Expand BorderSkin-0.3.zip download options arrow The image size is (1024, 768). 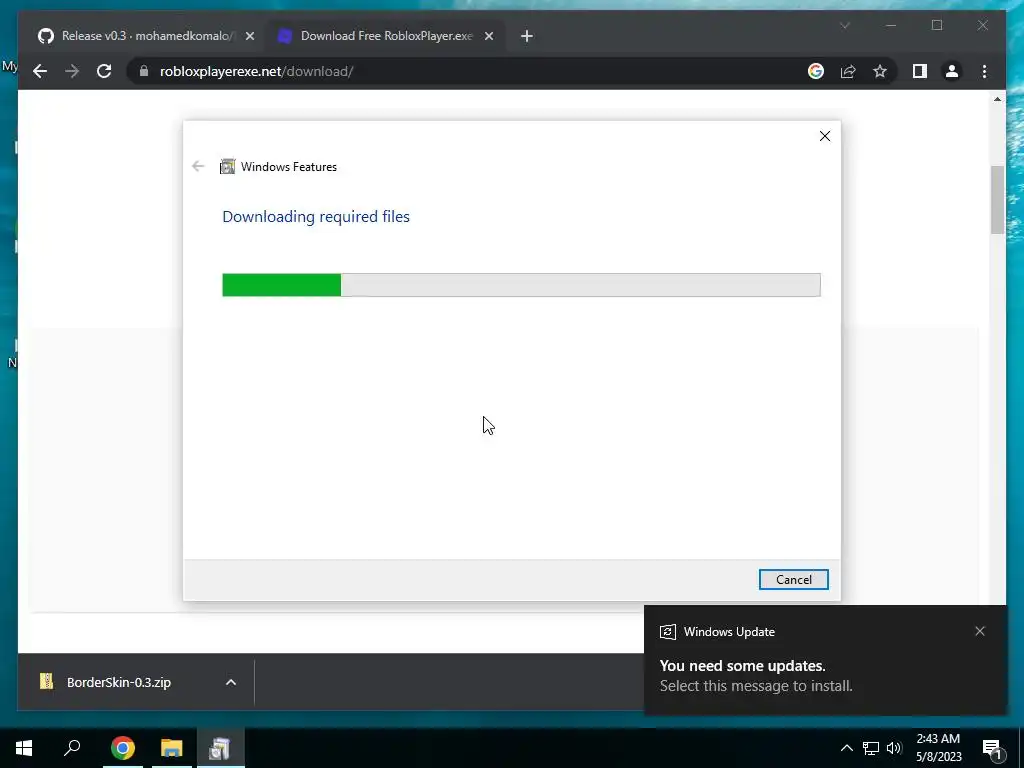231,682
